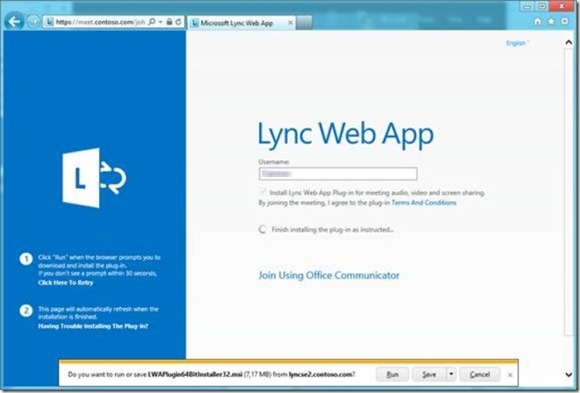Click Save in the download prompt
Image resolution: width=580 pixels, height=393 pixels.
429,374
